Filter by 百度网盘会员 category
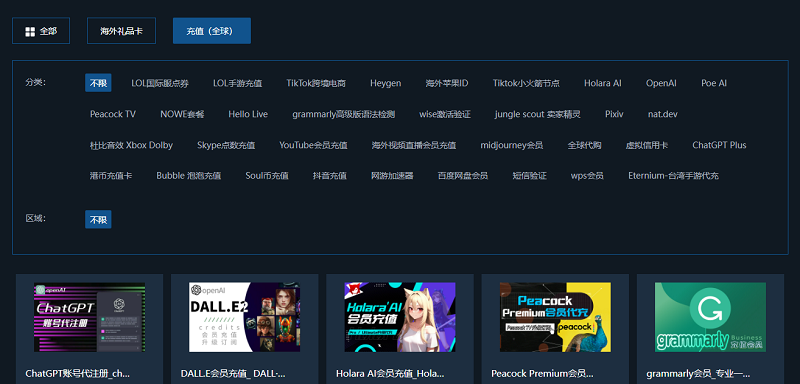 click(463, 176)
